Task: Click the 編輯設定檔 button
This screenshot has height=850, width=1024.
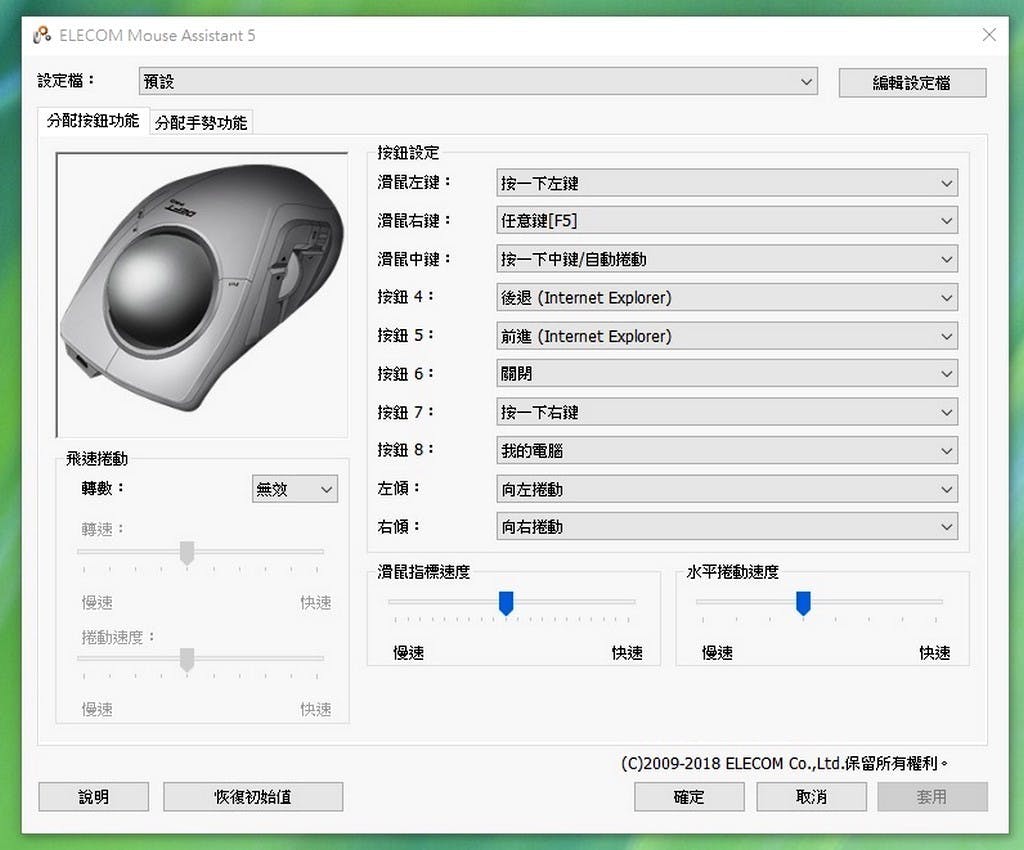Action: point(911,83)
